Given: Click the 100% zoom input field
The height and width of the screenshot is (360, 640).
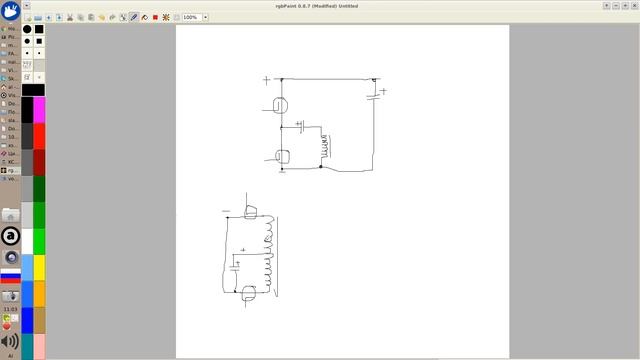Looking at the screenshot, I should pyautogui.click(x=192, y=18).
